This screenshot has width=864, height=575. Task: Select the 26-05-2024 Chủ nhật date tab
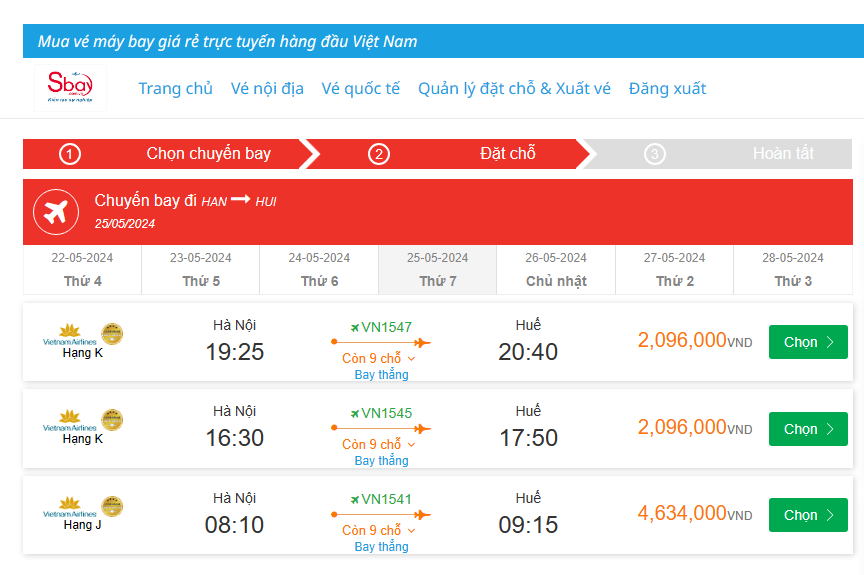click(x=556, y=269)
